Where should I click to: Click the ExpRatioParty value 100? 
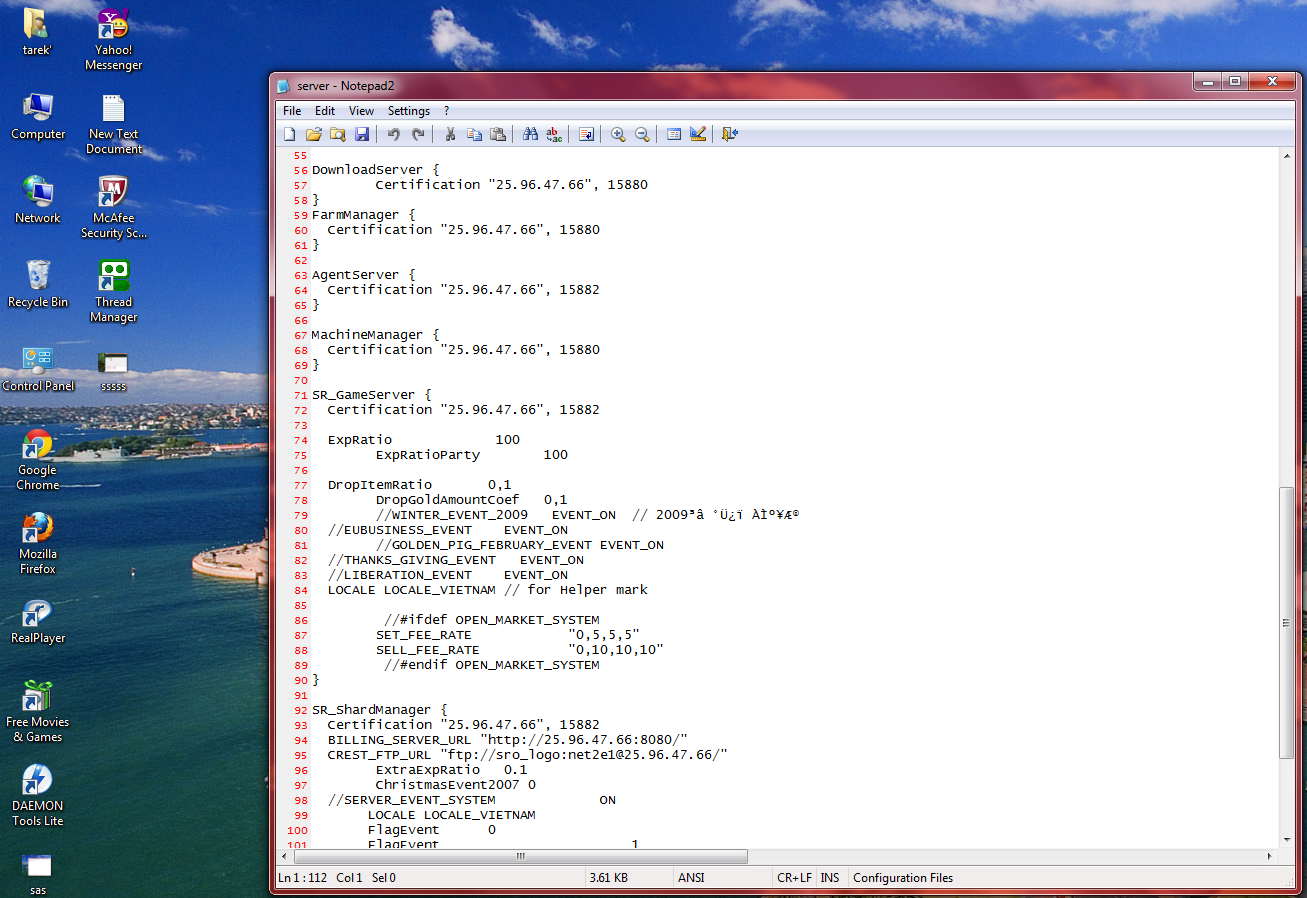(x=555, y=455)
